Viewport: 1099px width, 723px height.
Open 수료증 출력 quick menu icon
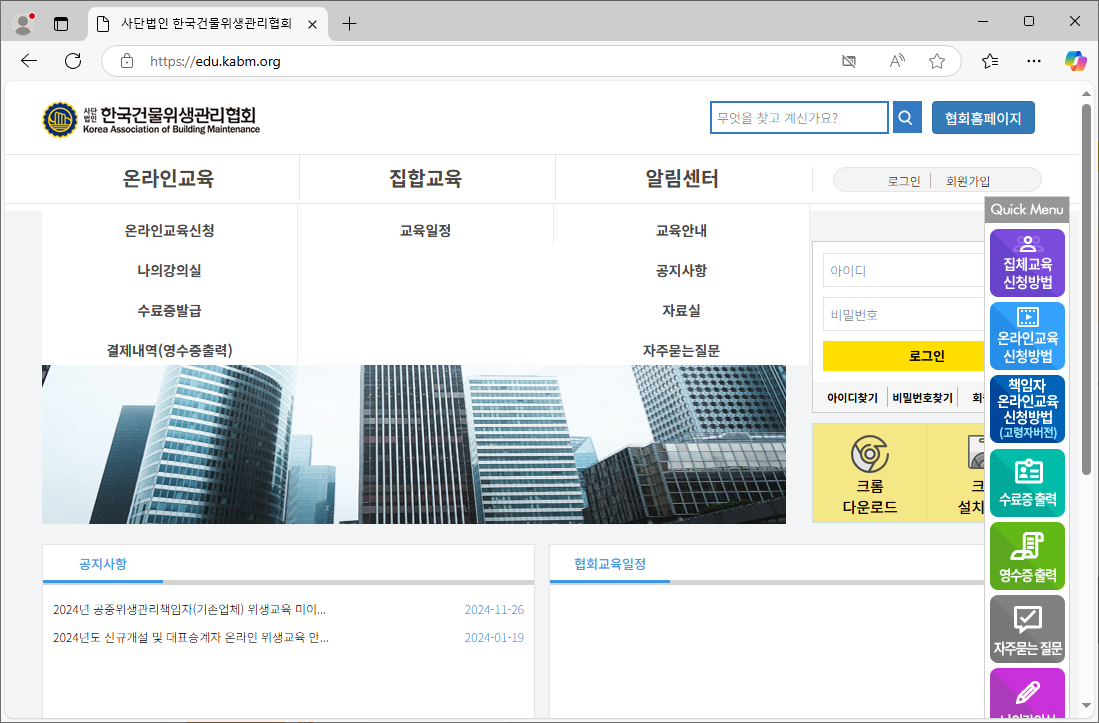1028,483
